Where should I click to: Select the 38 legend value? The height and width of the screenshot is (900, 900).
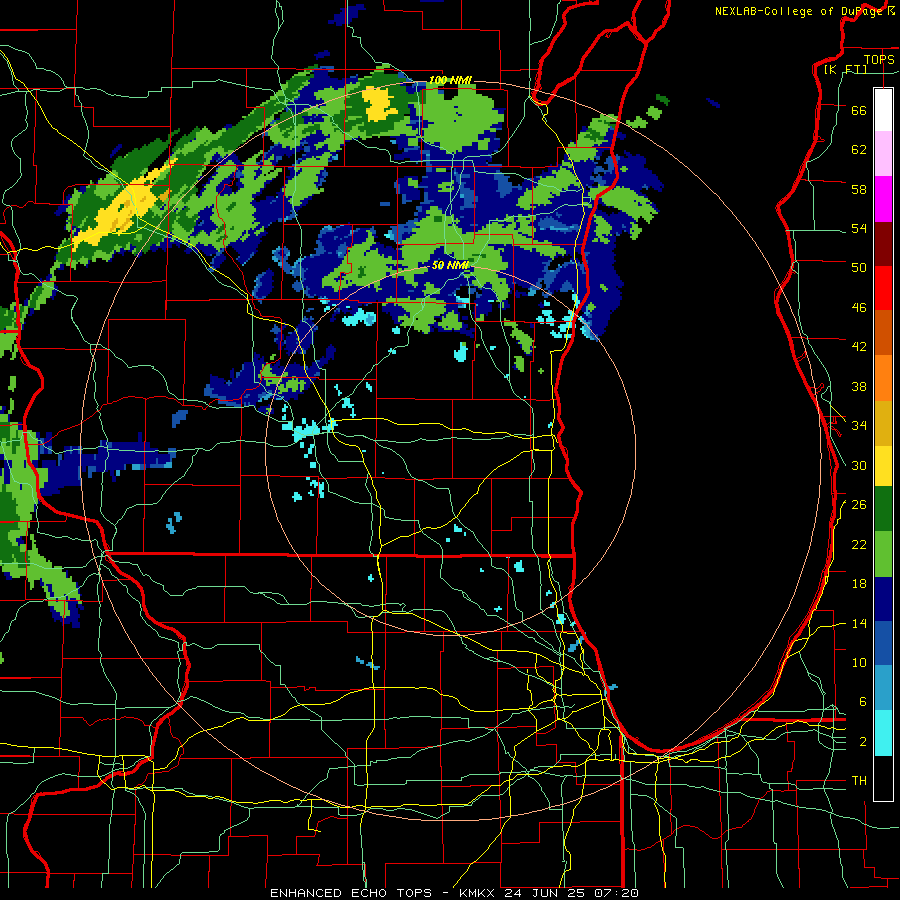point(859,386)
